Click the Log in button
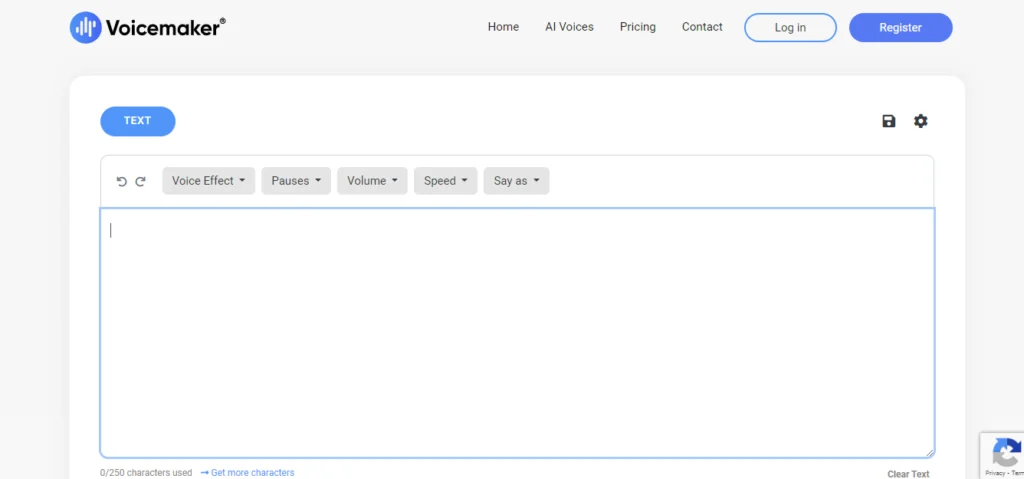 790,28
